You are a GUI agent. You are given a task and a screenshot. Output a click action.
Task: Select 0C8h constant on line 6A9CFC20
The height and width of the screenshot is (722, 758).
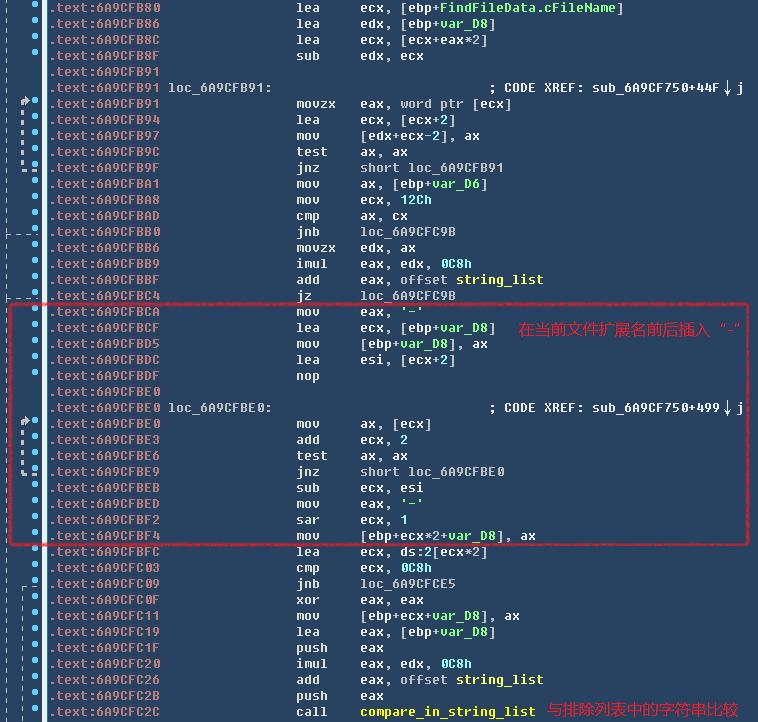[x=456, y=664]
